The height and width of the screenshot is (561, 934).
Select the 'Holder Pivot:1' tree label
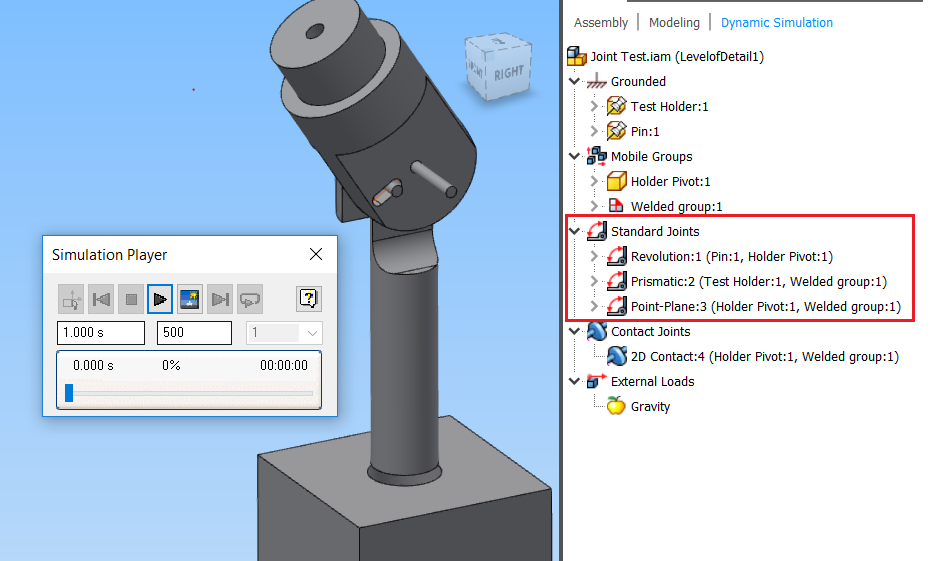coord(671,182)
